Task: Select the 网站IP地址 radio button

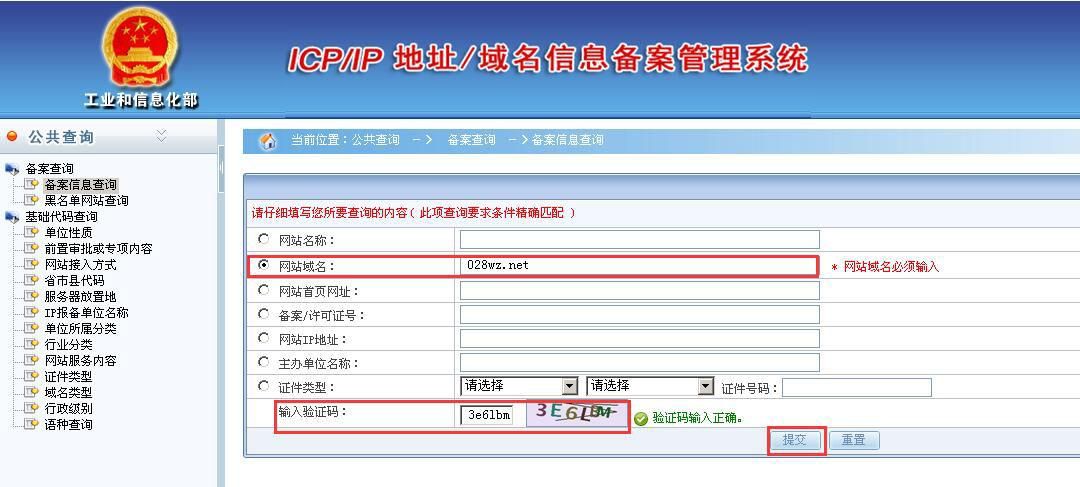Action: click(x=264, y=338)
